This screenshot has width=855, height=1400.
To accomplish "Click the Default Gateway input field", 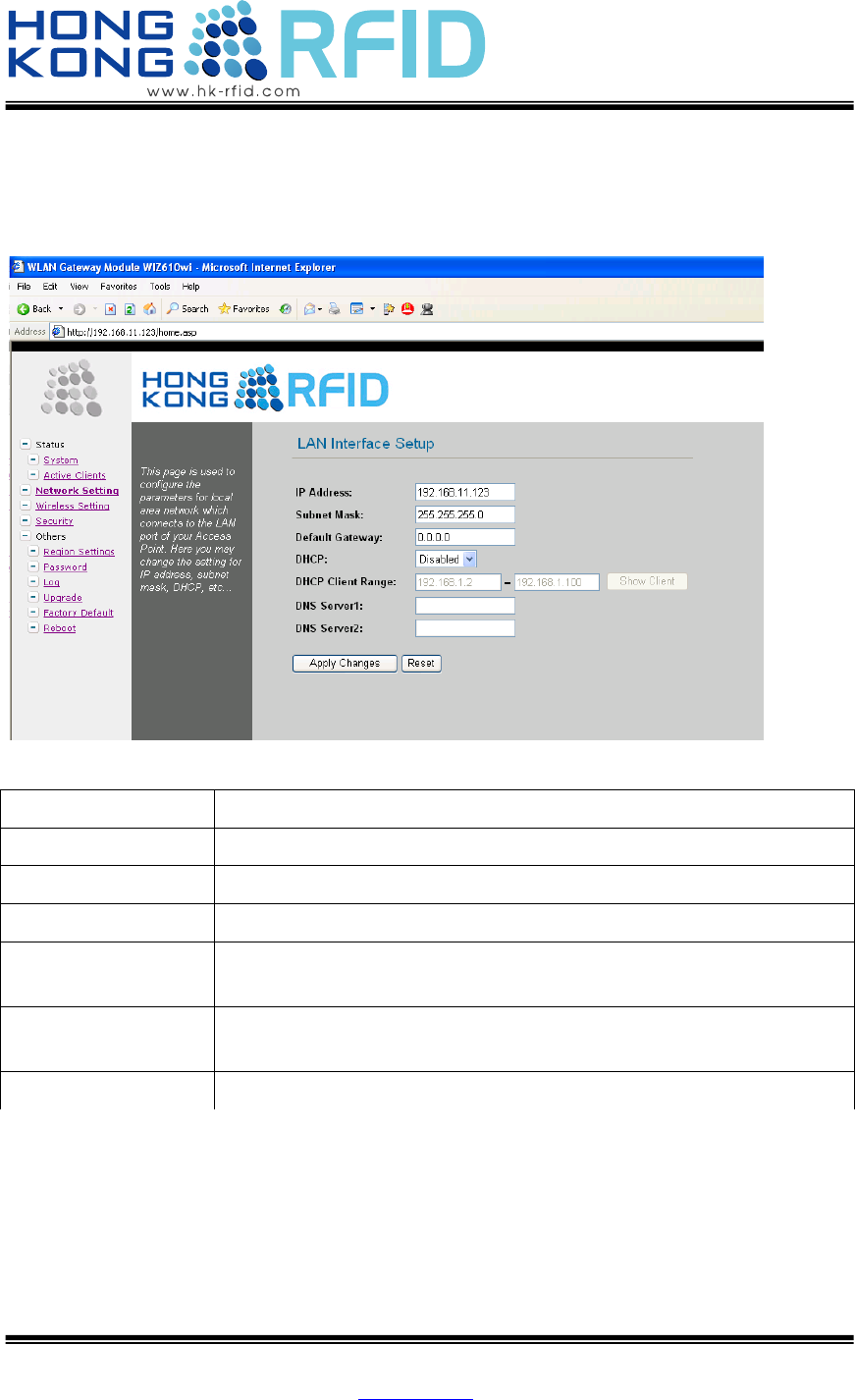I will (x=465, y=537).
